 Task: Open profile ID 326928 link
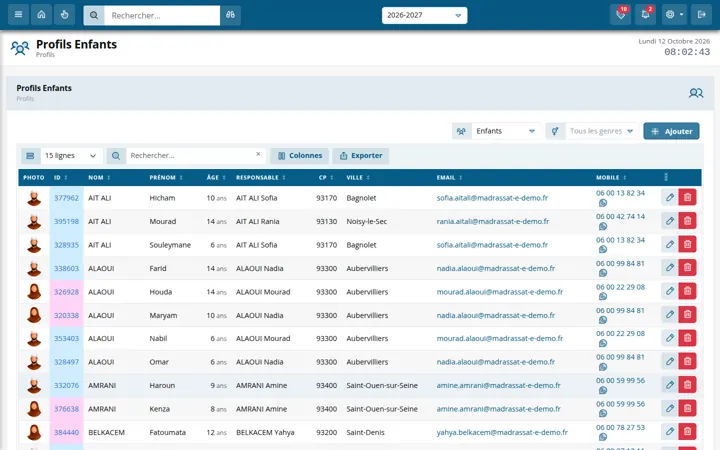click(x=67, y=292)
